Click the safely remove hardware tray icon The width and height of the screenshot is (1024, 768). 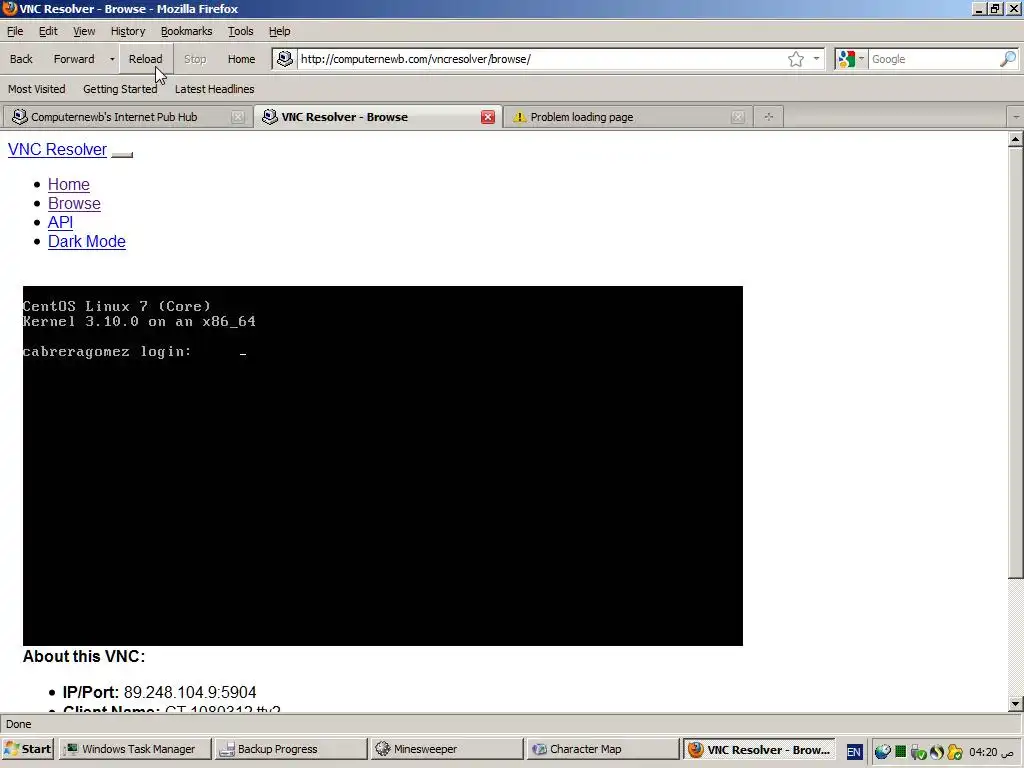(918, 752)
